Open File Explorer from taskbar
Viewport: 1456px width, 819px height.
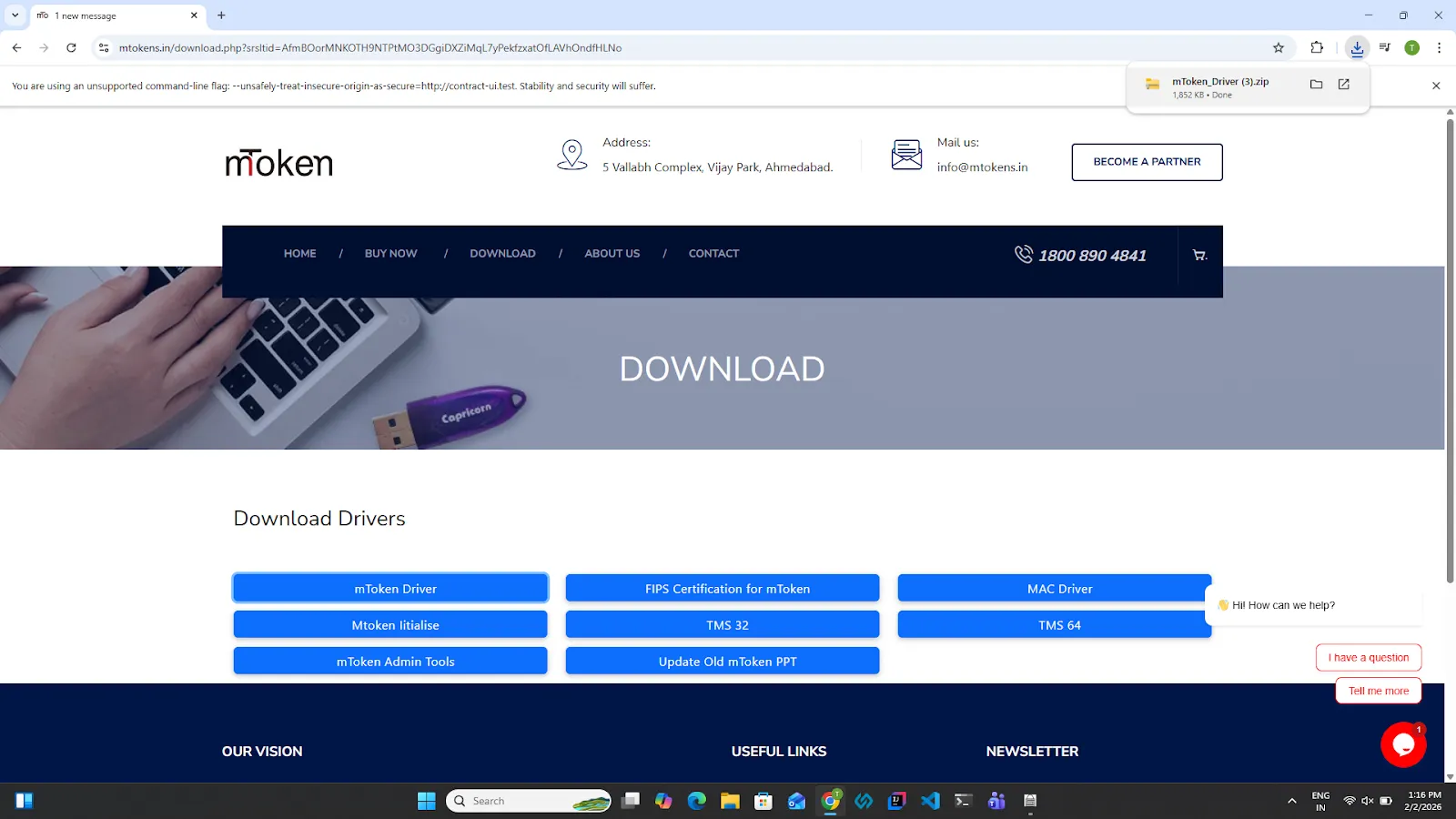[x=730, y=801]
